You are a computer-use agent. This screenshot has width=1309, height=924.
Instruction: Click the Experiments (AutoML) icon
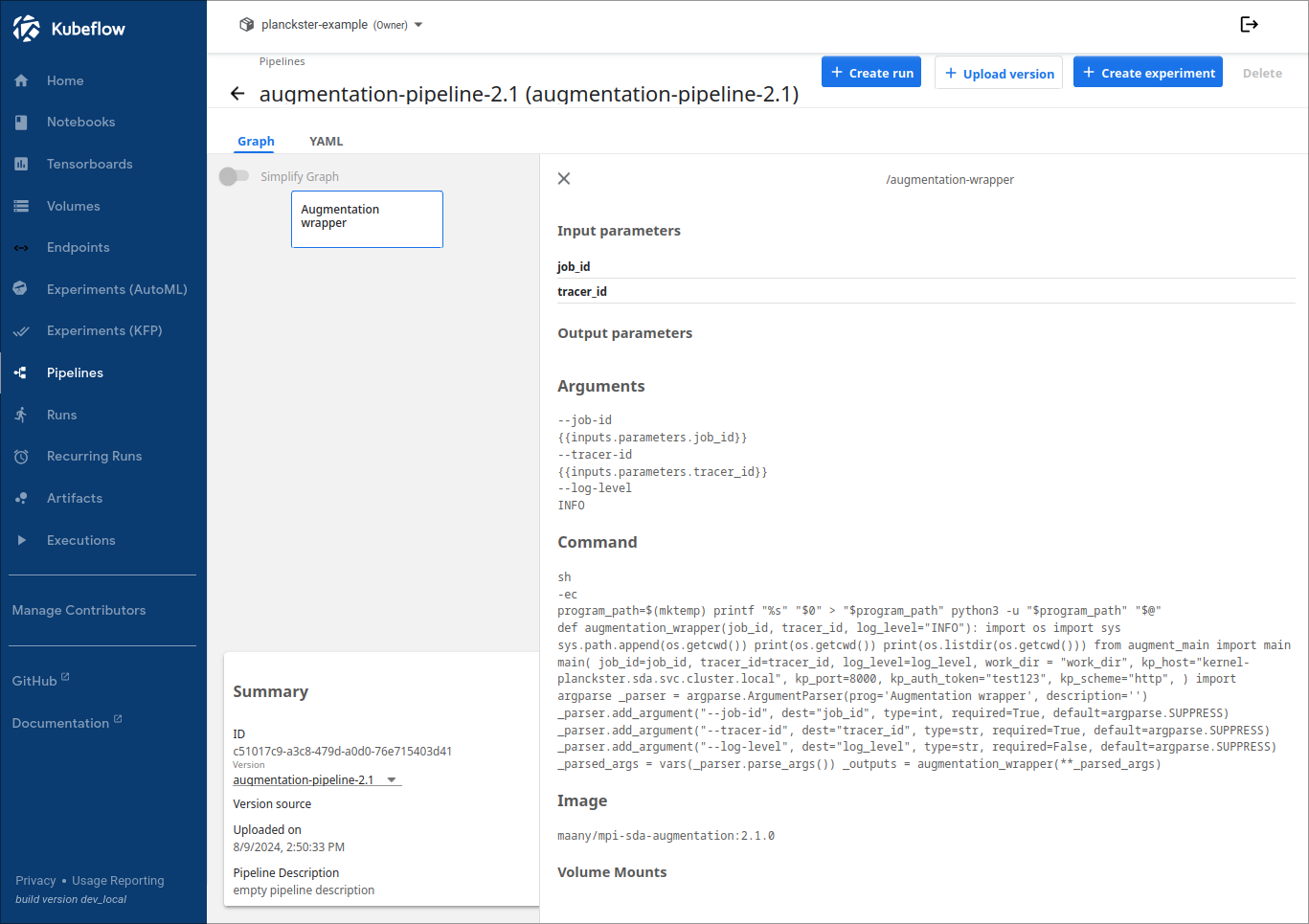pos(21,289)
